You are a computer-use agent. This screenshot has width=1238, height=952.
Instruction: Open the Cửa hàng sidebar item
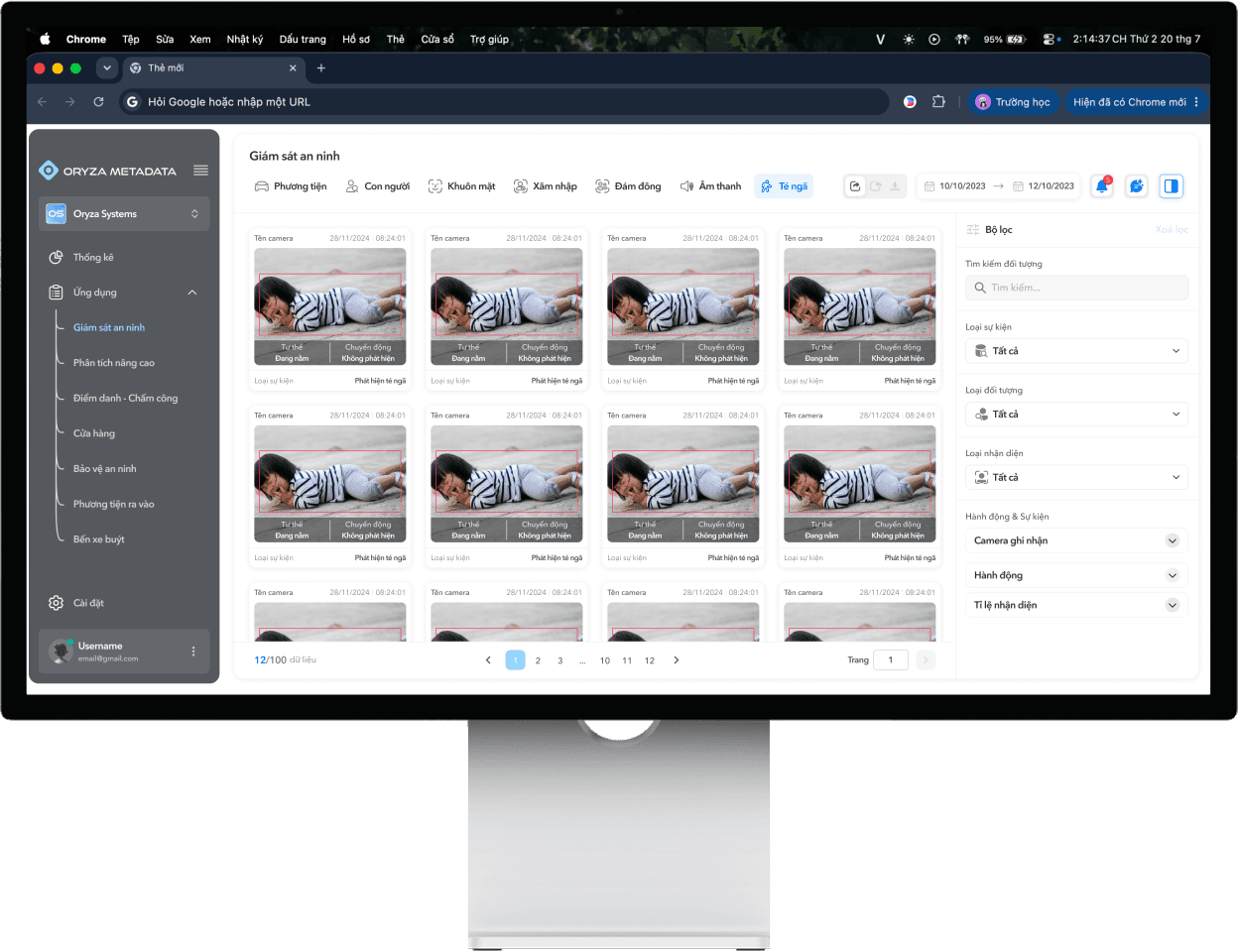tap(94, 433)
